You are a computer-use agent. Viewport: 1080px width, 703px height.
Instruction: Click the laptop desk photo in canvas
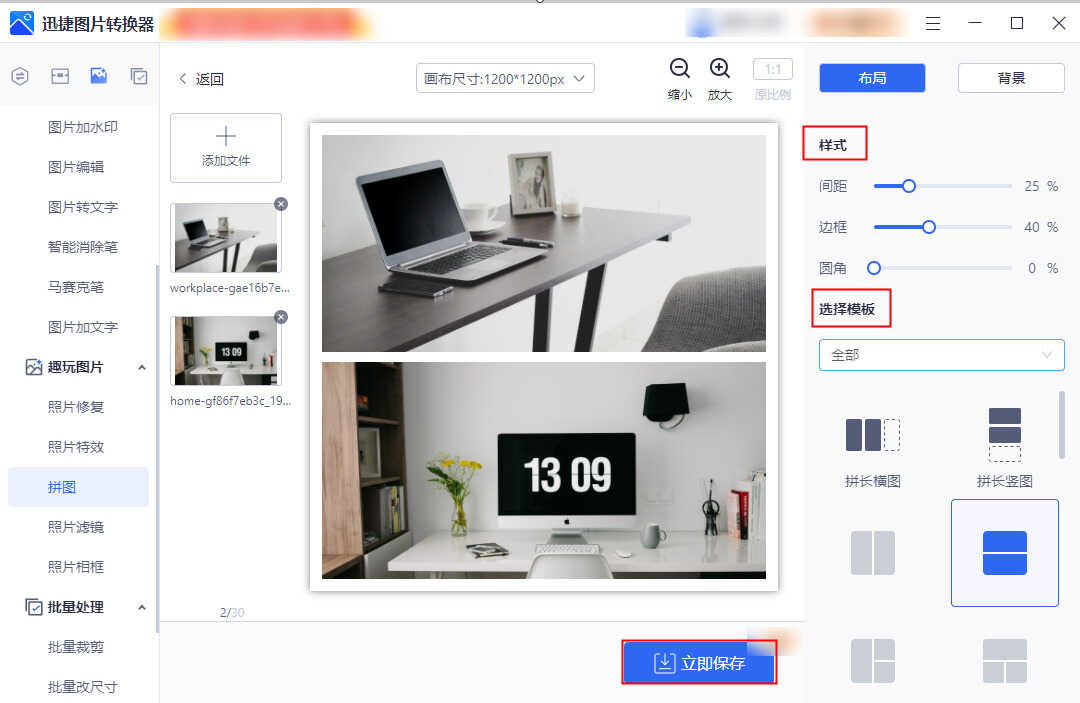(x=543, y=243)
